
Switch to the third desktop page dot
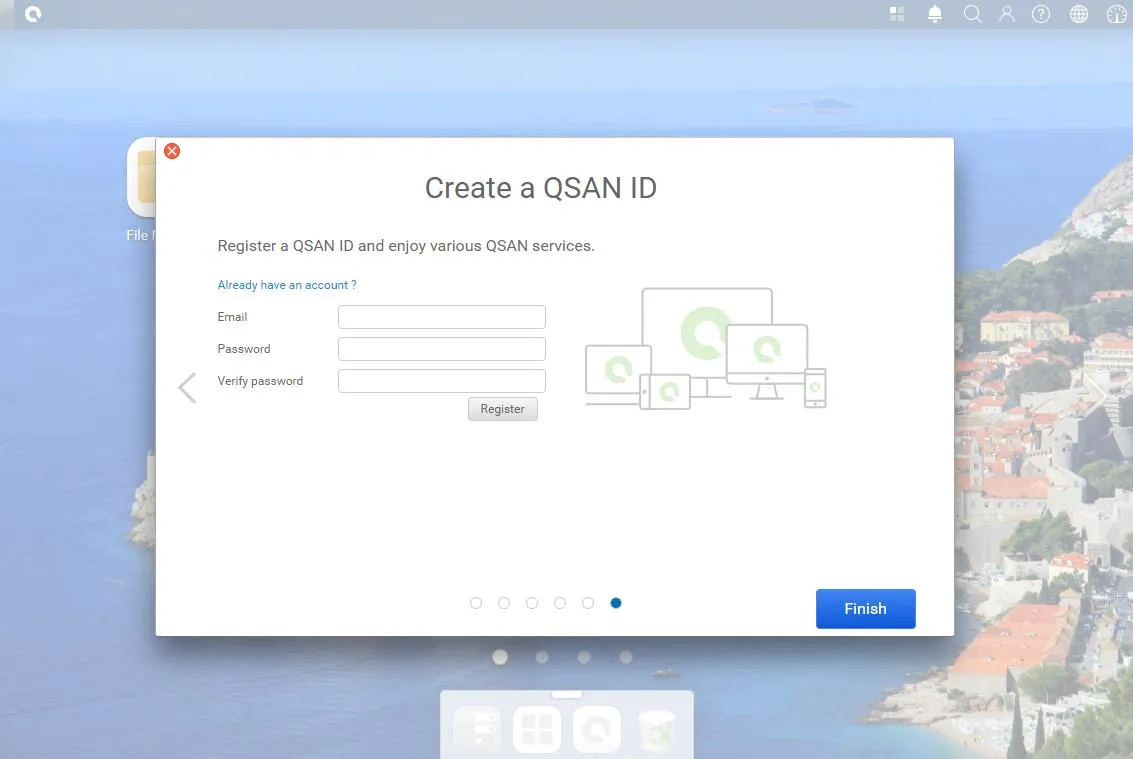coord(584,657)
